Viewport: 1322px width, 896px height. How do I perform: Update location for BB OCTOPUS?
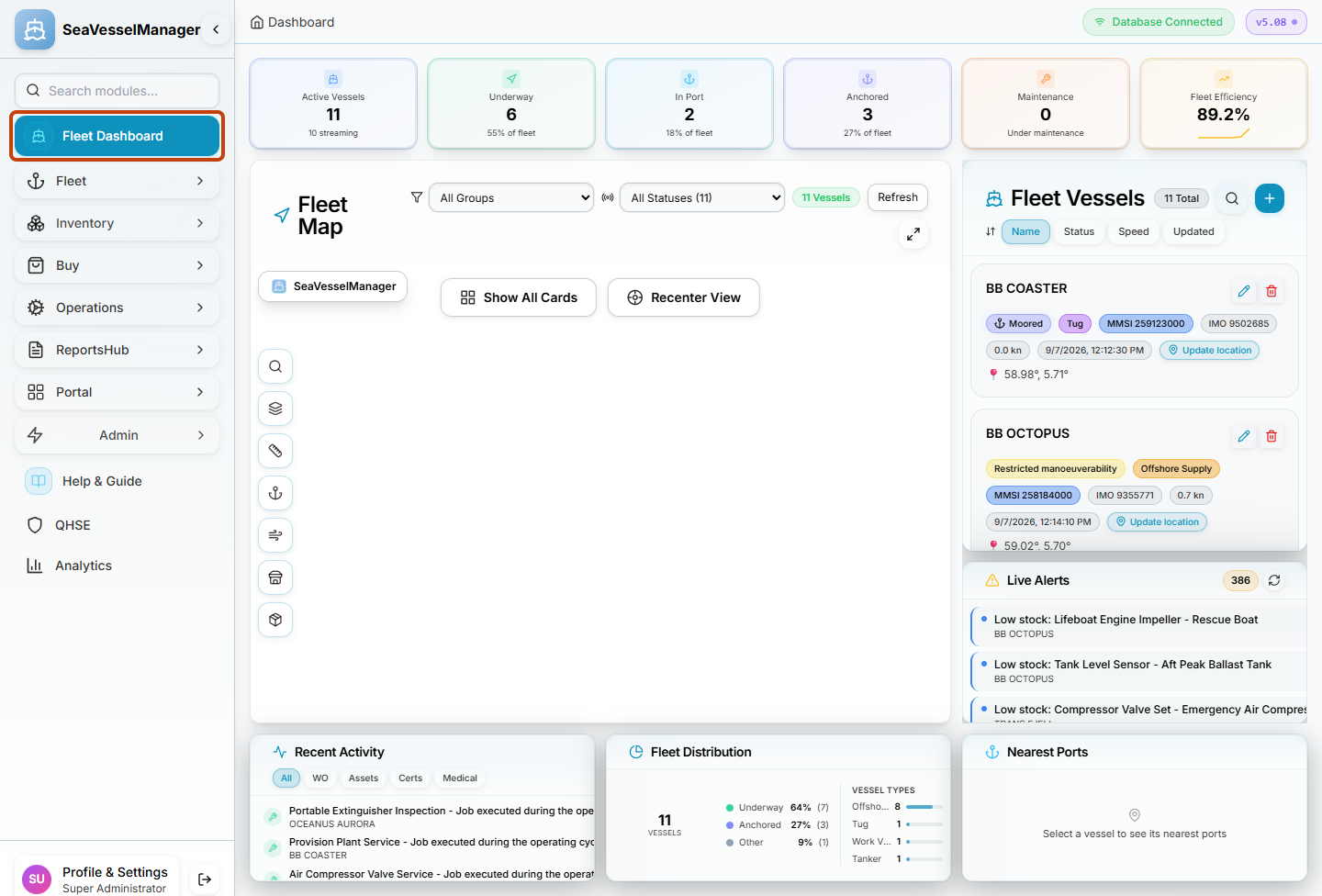click(1157, 521)
